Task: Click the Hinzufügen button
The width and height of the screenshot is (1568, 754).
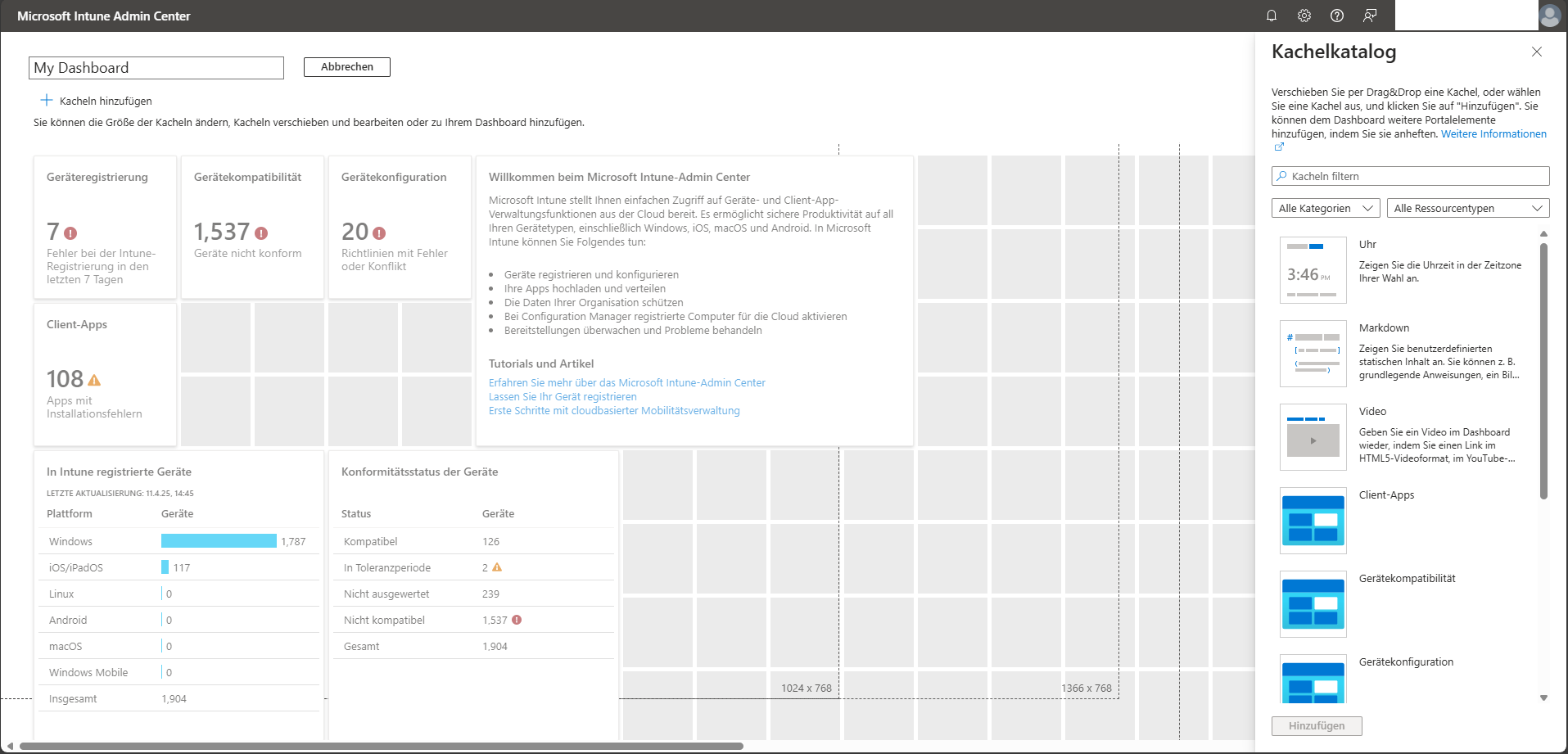Action: [x=1317, y=726]
